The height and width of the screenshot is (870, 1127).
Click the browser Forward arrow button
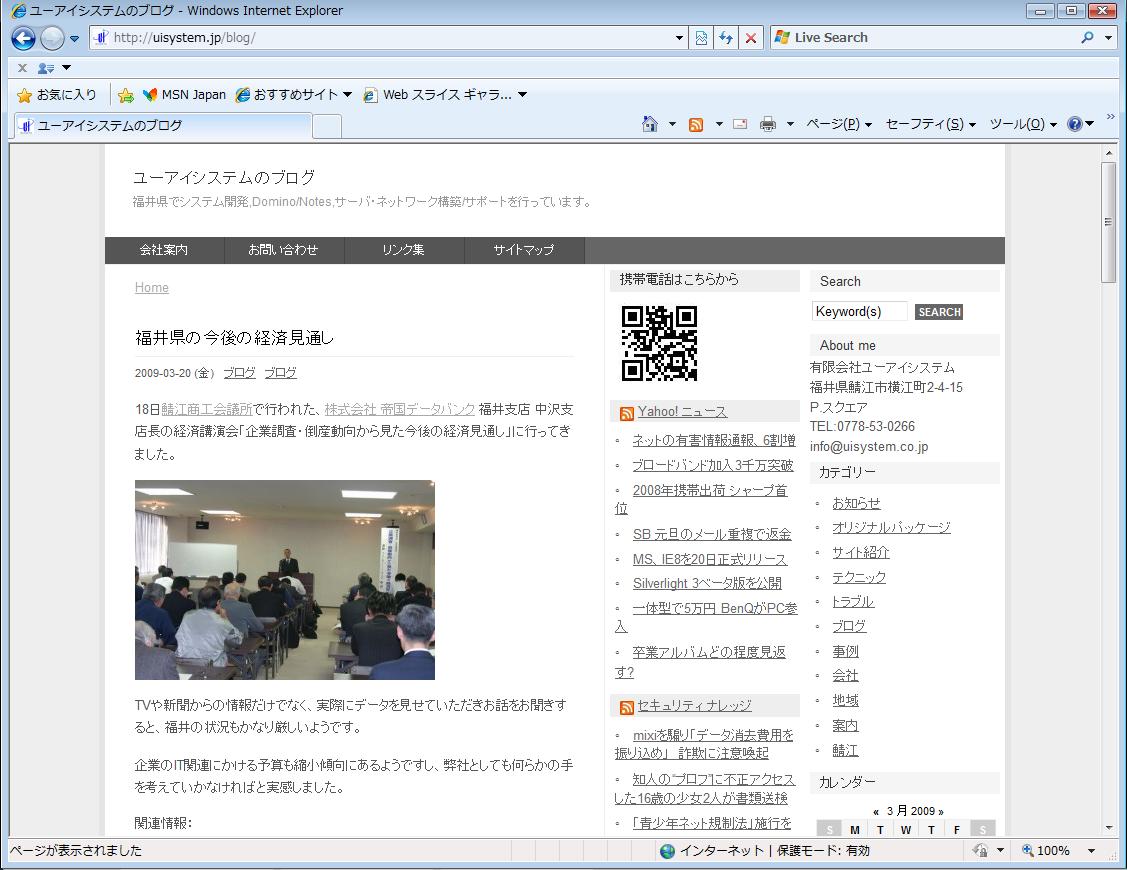click(52, 38)
